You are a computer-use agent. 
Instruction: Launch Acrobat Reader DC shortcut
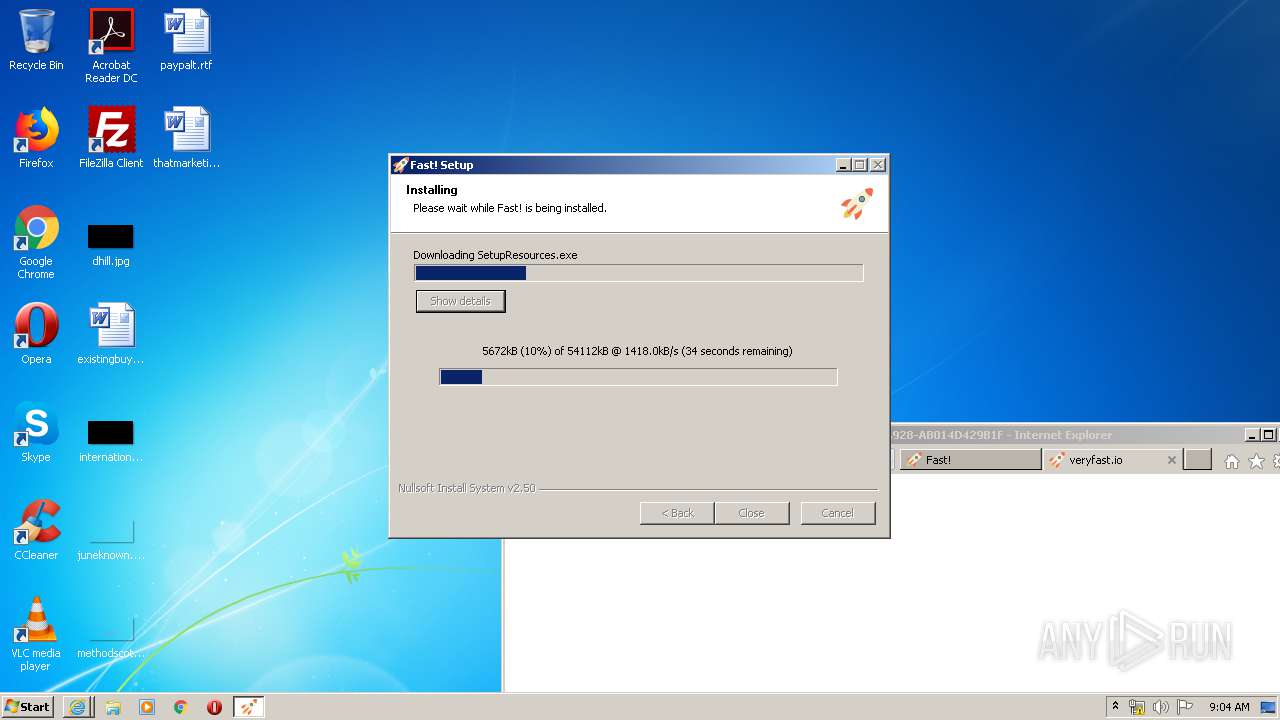point(111,46)
